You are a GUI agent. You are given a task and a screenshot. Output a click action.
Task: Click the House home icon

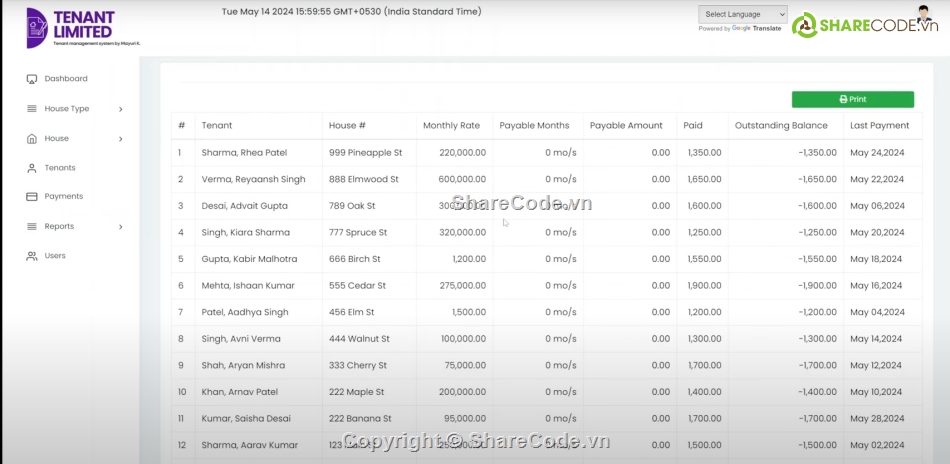[32, 139]
